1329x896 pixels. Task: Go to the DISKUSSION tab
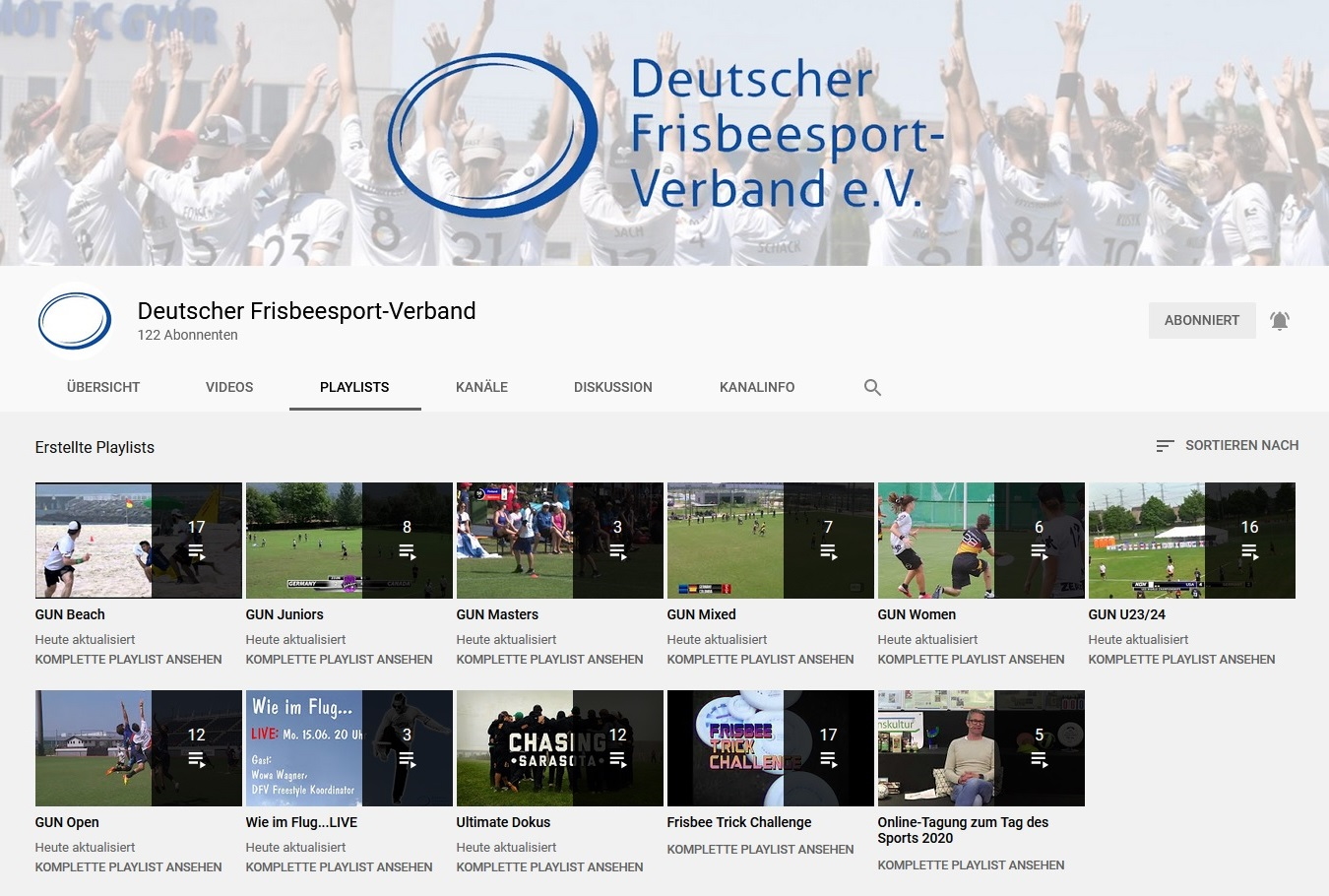click(613, 387)
